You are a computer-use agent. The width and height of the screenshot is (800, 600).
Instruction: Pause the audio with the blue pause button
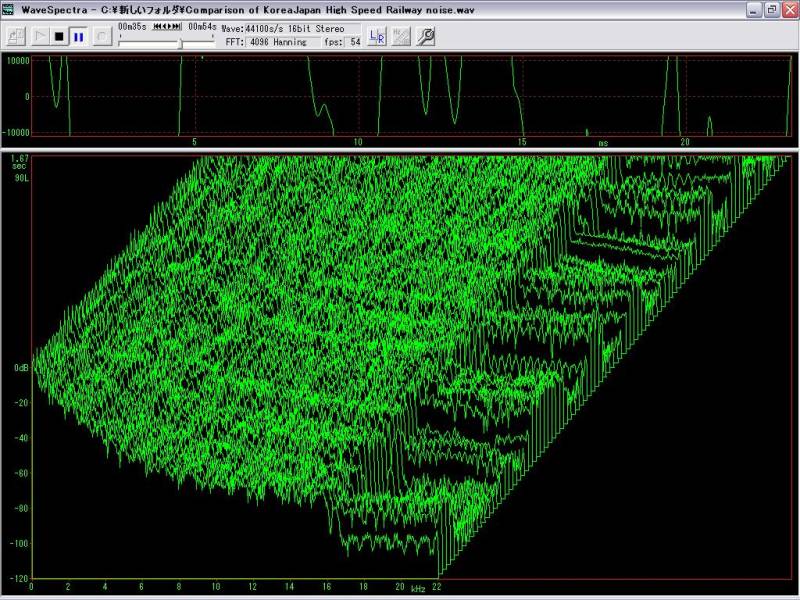78,36
